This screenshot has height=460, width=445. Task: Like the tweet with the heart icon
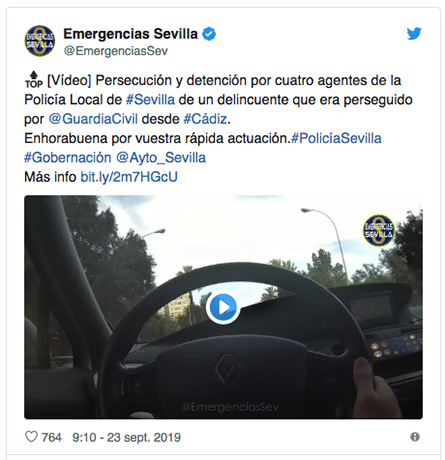tap(31, 437)
